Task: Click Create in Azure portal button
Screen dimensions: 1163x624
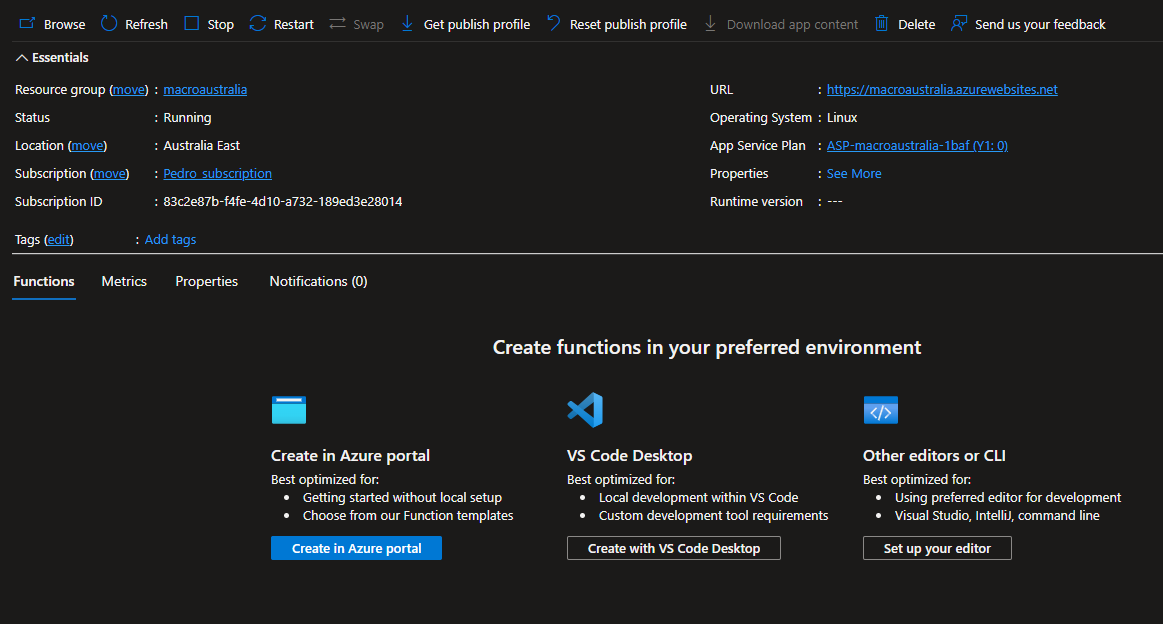Action: click(356, 548)
